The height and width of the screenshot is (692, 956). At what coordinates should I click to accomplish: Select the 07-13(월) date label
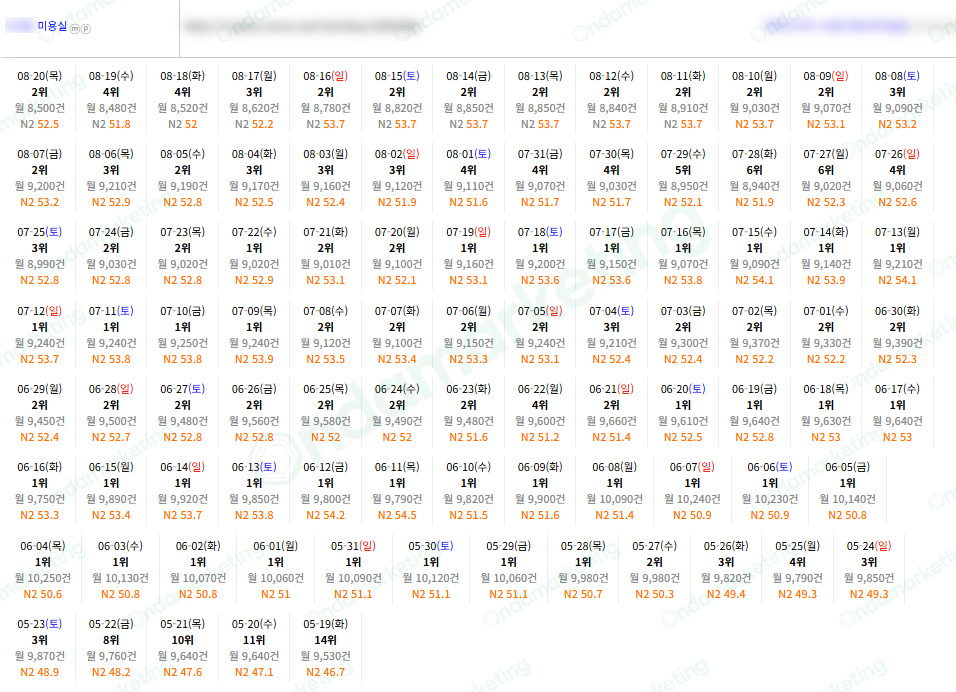tap(897, 232)
